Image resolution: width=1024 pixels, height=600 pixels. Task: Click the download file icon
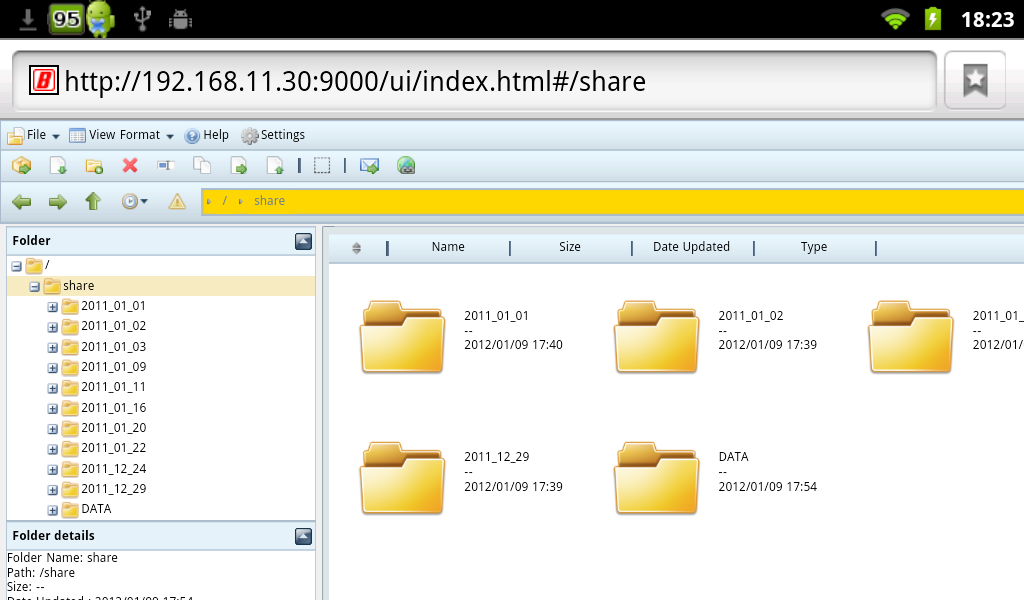(58, 166)
